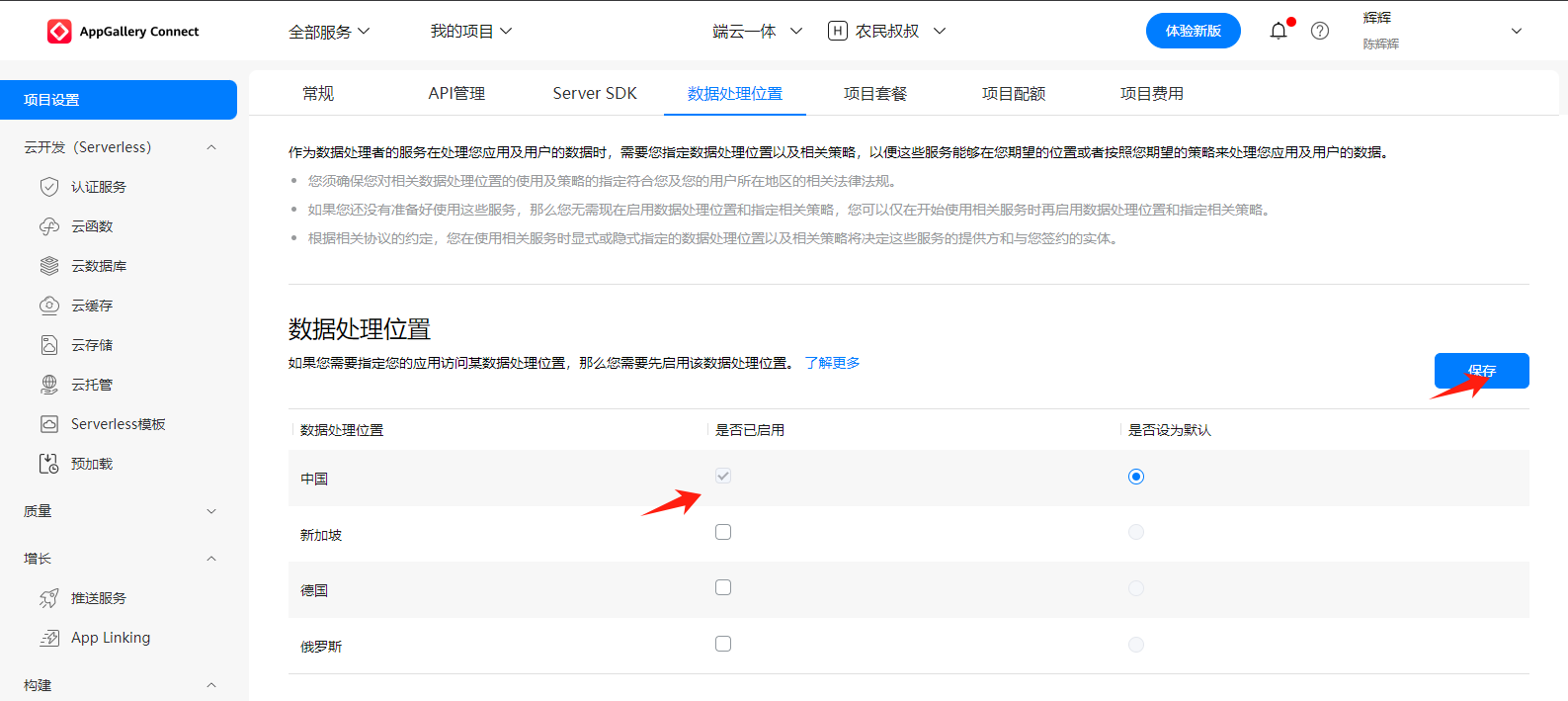Image resolution: width=1568 pixels, height=701 pixels.
Task: Collapse the 云开发 (Serverless) section
Action: pyautogui.click(x=211, y=147)
